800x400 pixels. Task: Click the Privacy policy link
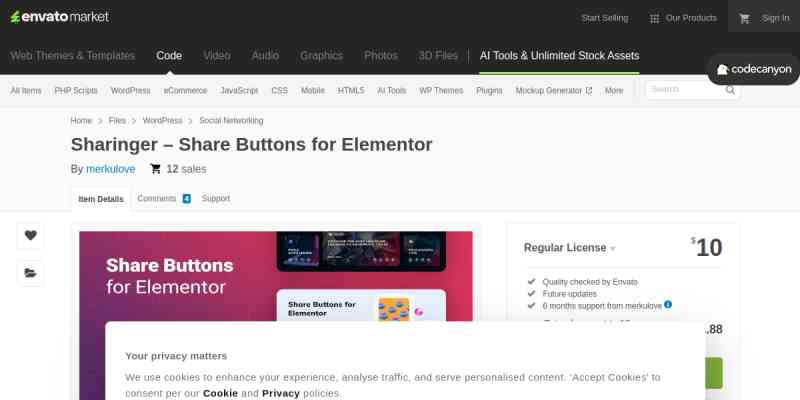pos(281,393)
